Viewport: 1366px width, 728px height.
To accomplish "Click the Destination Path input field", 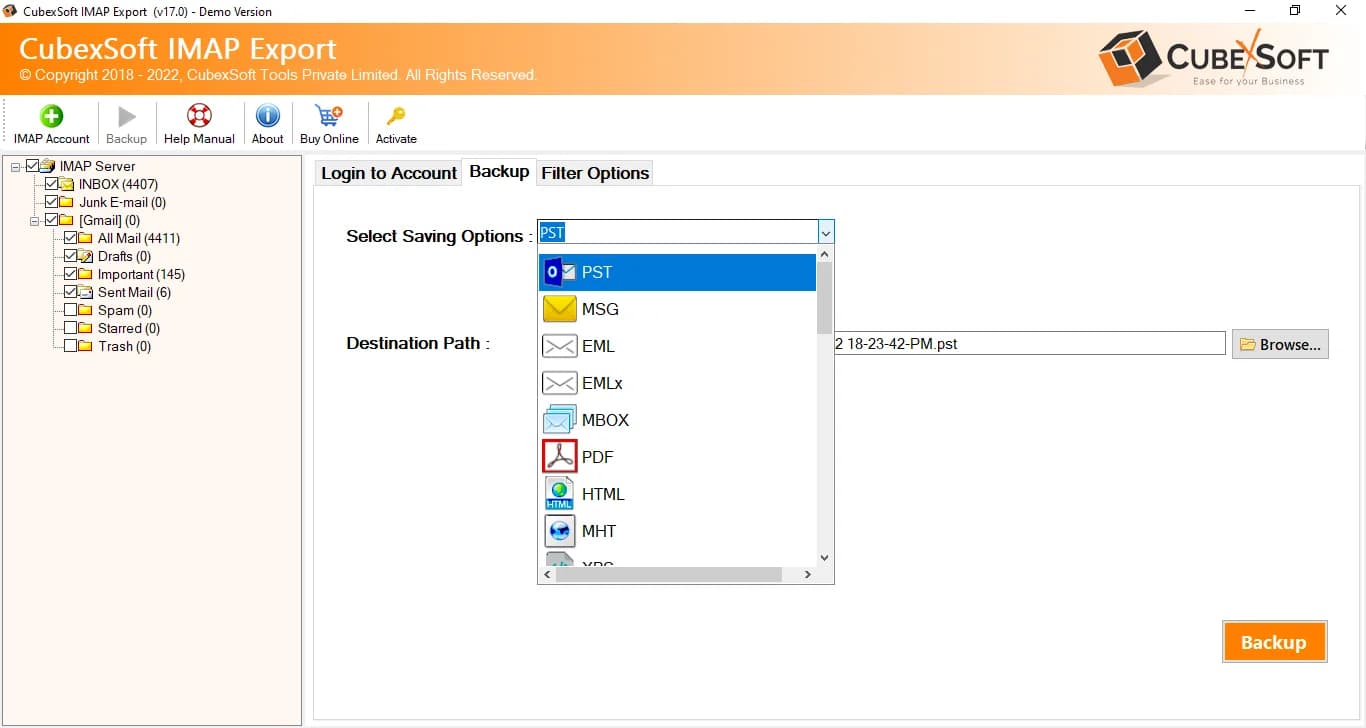I will [1030, 343].
